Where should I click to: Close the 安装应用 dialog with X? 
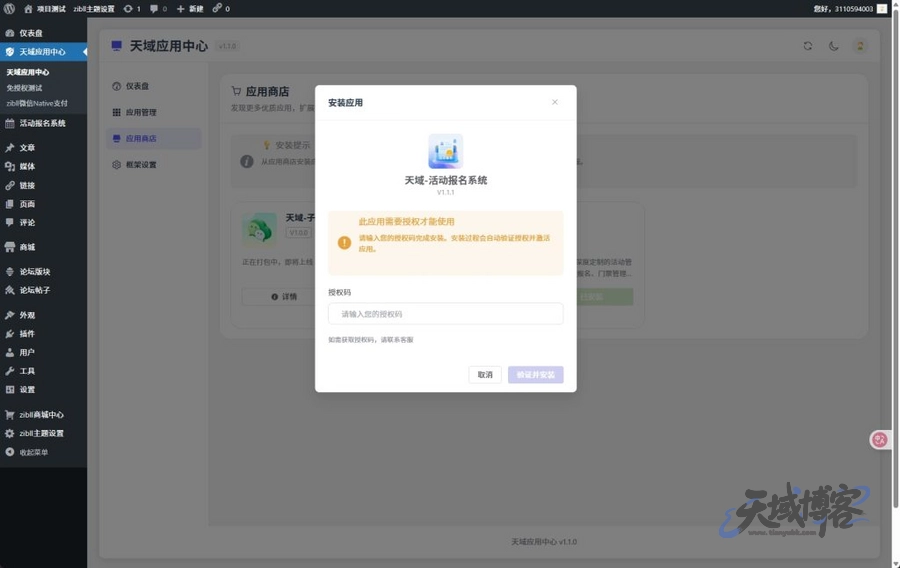(x=554, y=102)
